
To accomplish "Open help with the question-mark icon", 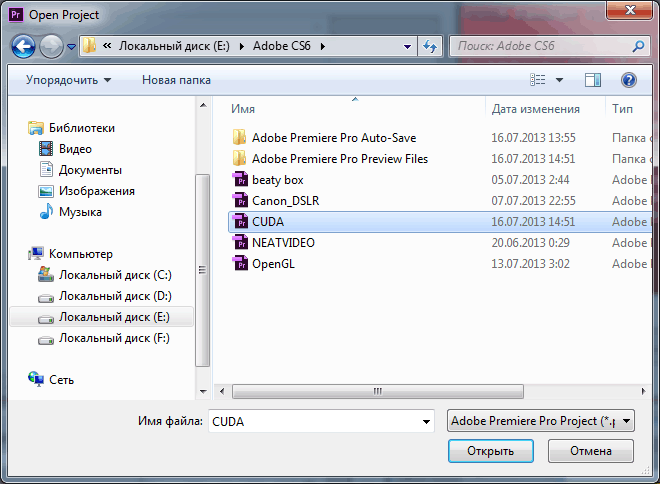I will click(629, 80).
